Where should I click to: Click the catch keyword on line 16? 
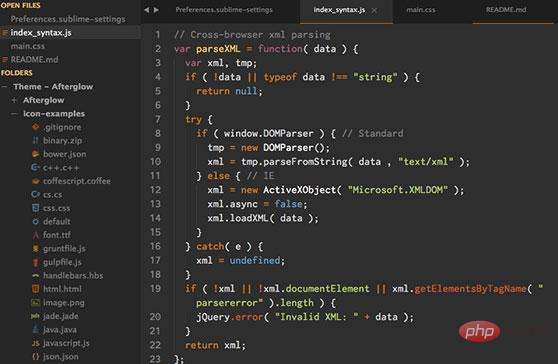tap(210, 246)
